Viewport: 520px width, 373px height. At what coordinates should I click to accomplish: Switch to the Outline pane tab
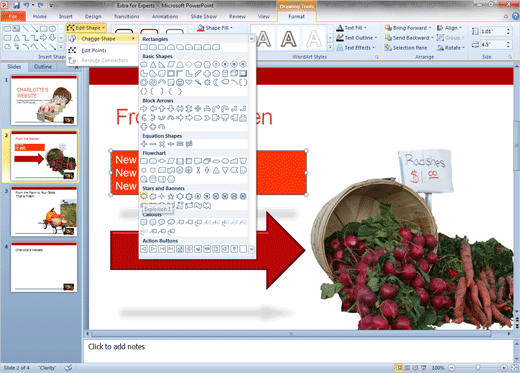43,67
